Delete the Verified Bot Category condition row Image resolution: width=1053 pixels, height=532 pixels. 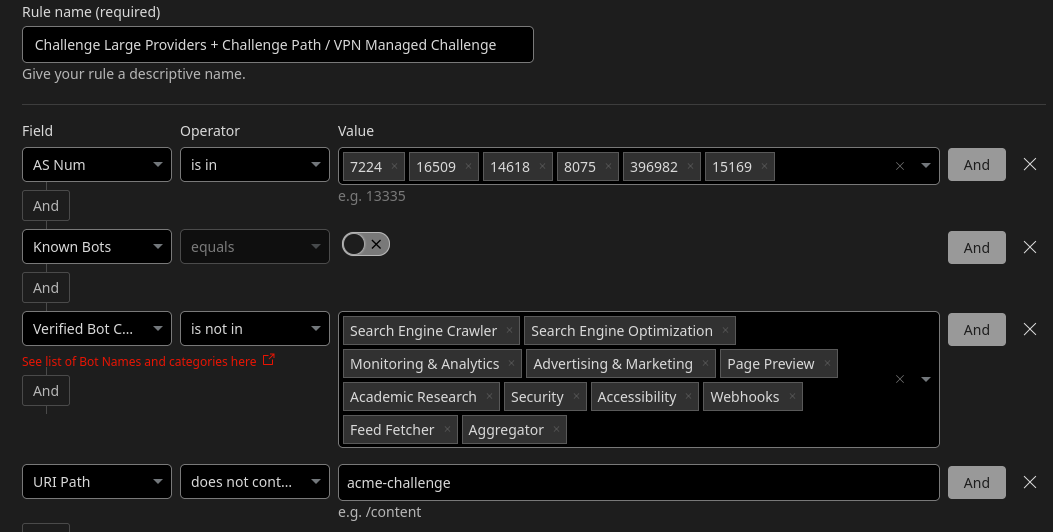(1029, 329)
